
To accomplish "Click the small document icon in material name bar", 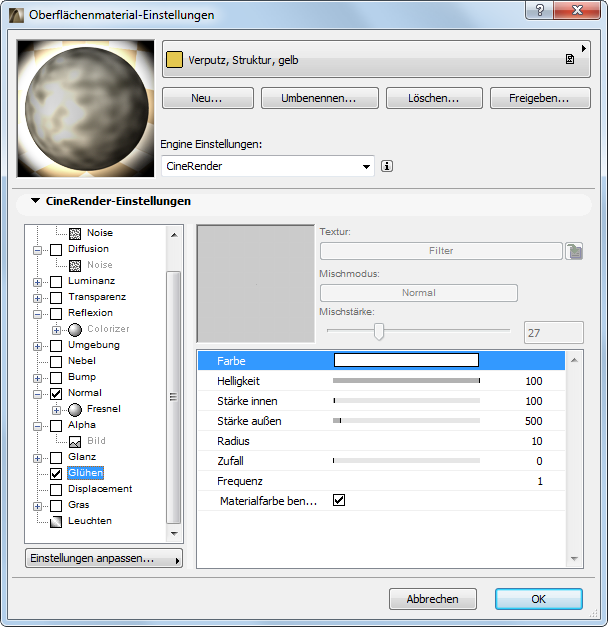I will [570, 60].
